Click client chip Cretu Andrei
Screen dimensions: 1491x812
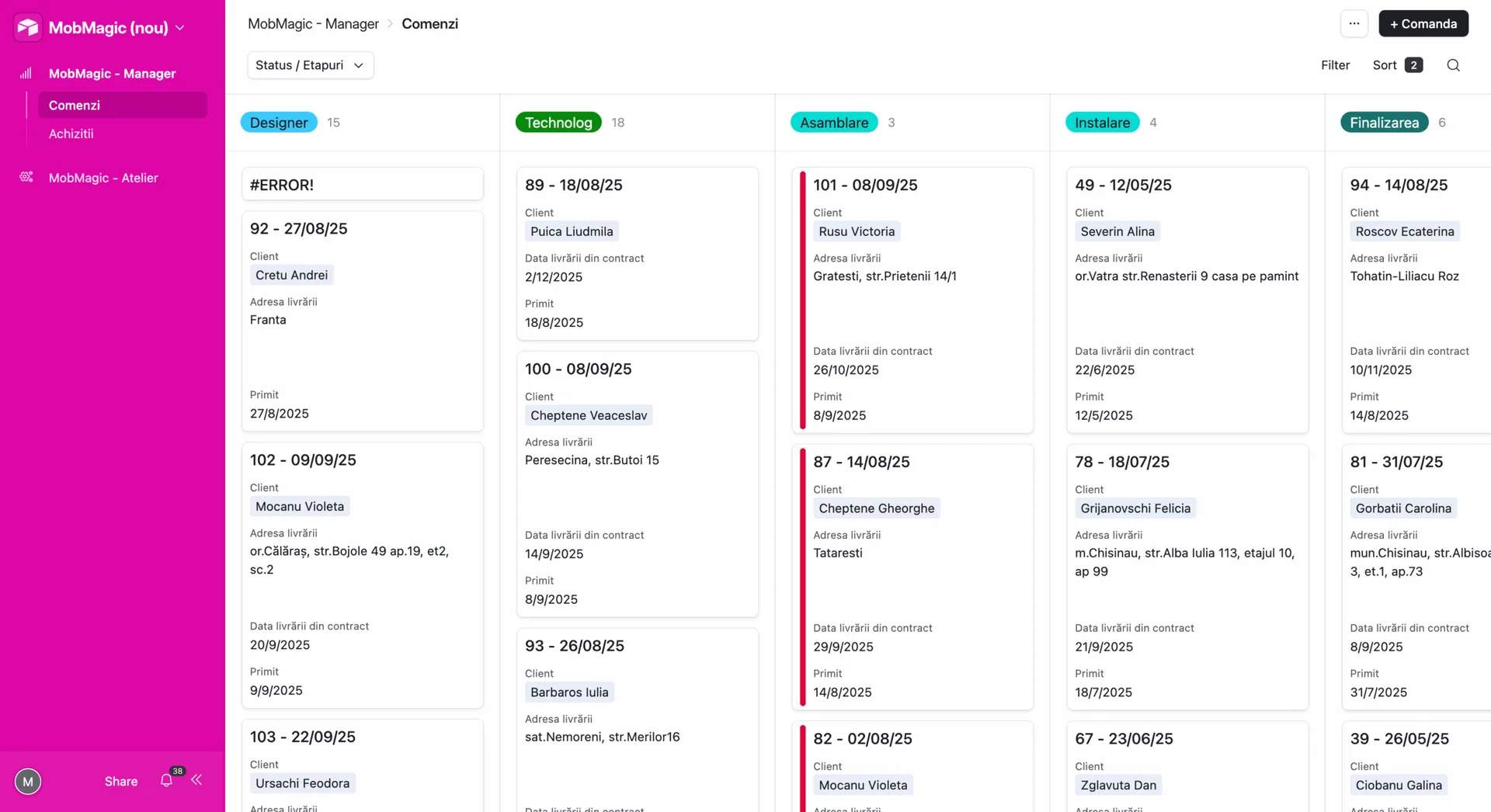[291, 275]
